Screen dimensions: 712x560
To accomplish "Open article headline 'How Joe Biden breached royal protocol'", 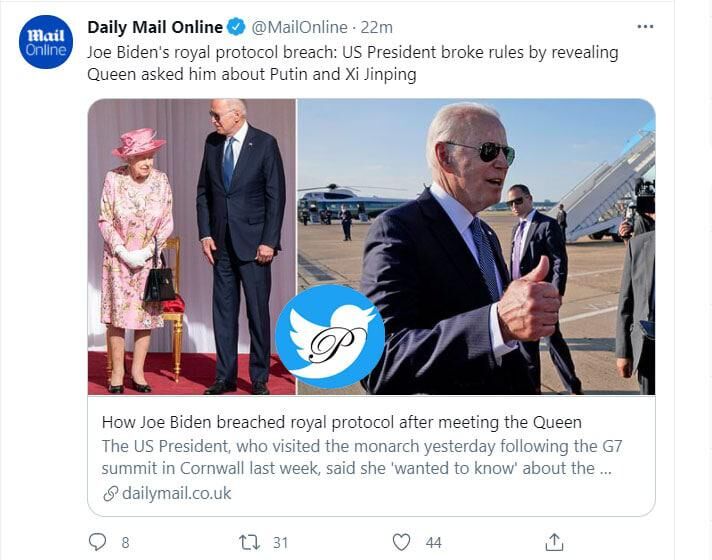I will point(341,422).
